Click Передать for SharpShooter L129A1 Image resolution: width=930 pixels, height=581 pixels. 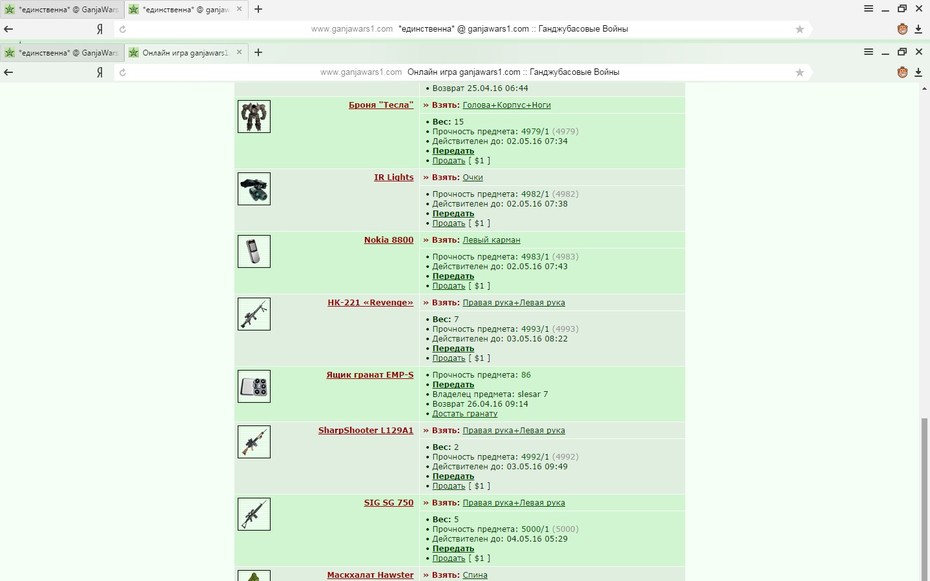[453, 476]
